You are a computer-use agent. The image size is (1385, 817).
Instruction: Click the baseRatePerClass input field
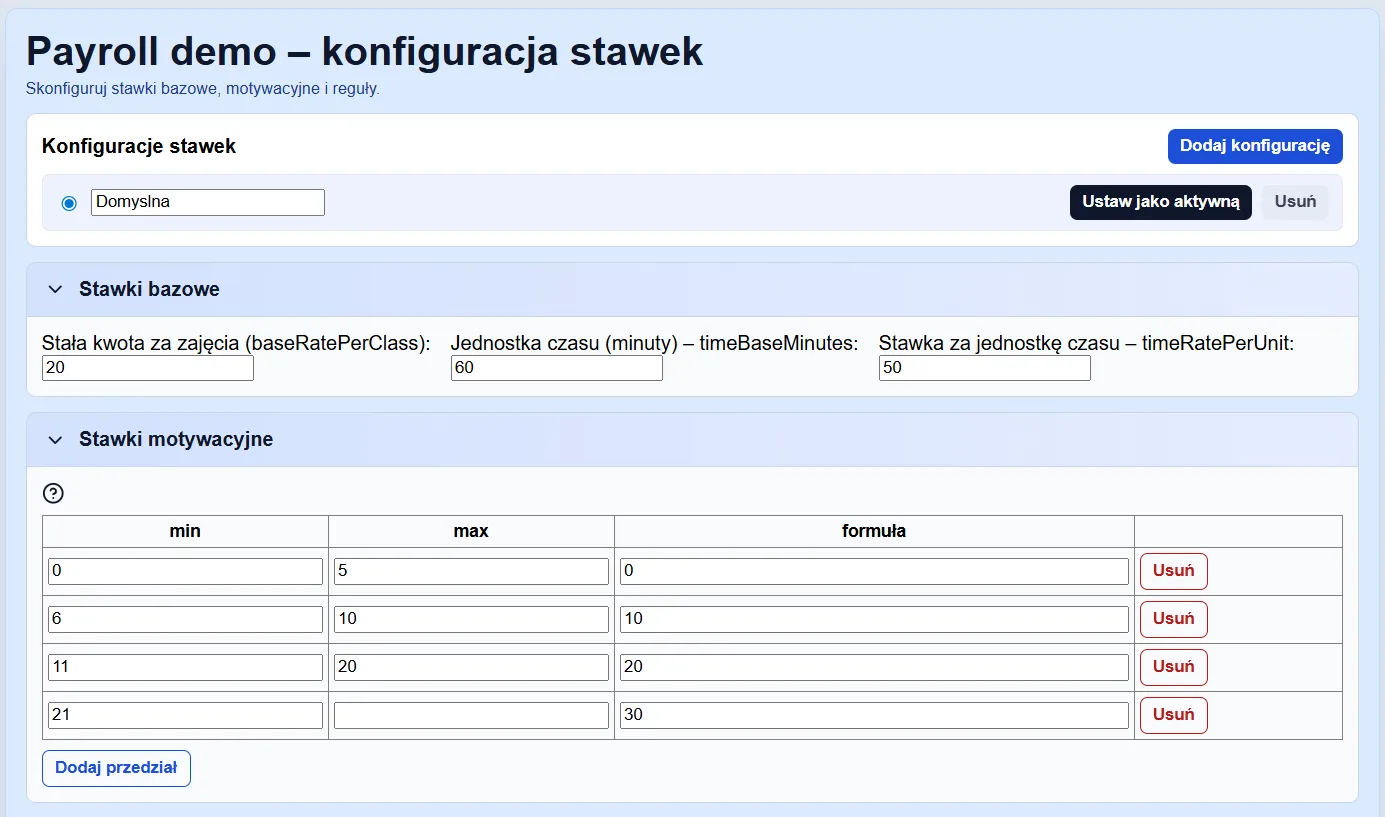click(x=147, y=368)
